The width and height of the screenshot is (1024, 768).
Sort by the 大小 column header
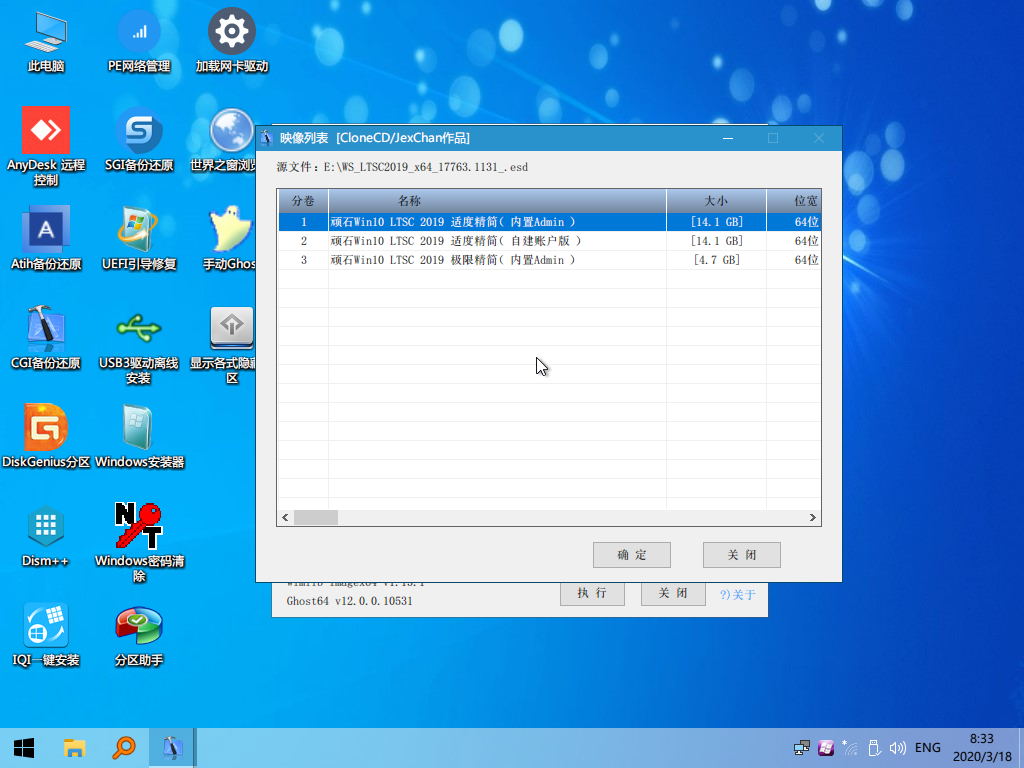716,201
